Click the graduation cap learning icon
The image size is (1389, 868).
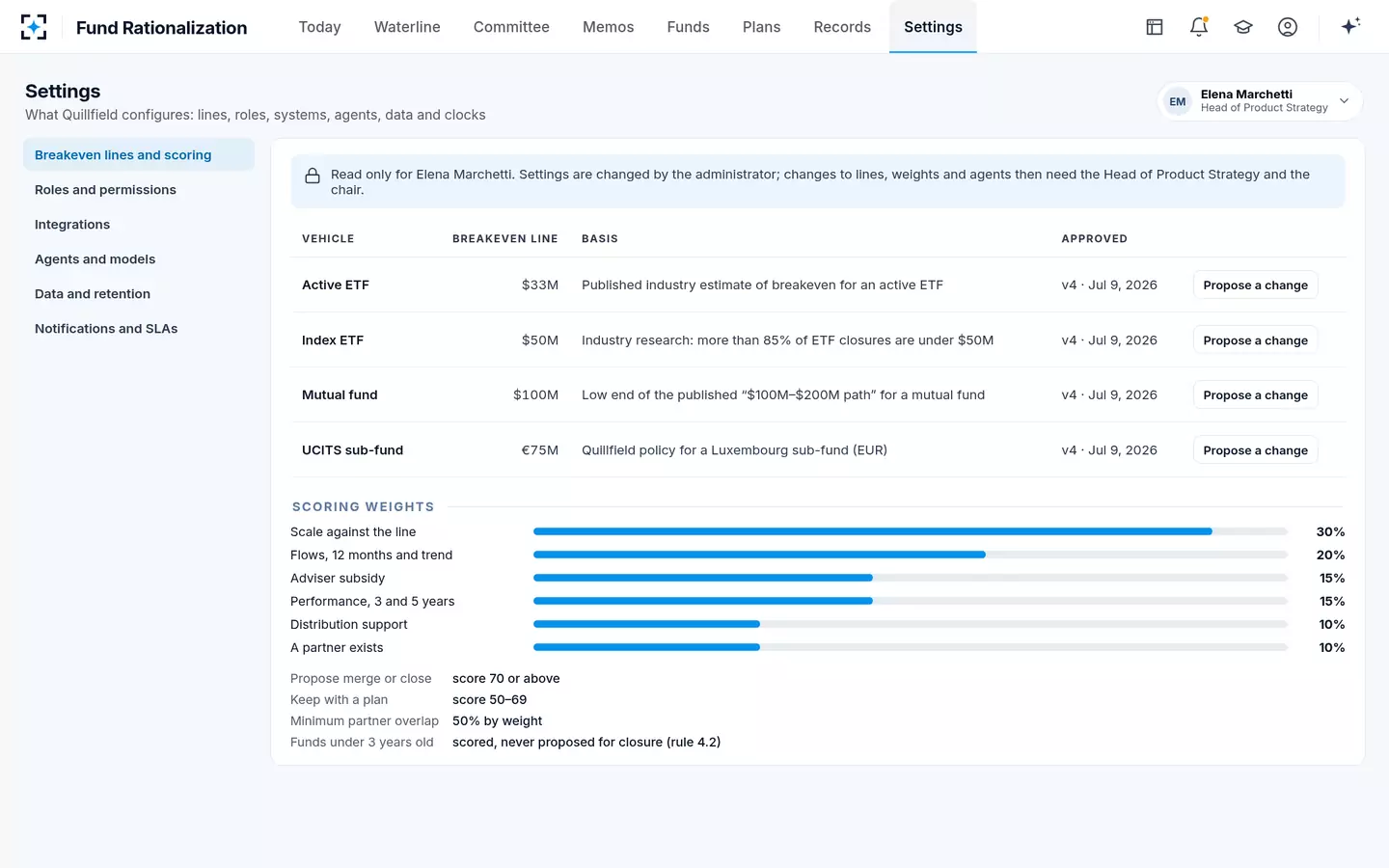pos(1243,27)
